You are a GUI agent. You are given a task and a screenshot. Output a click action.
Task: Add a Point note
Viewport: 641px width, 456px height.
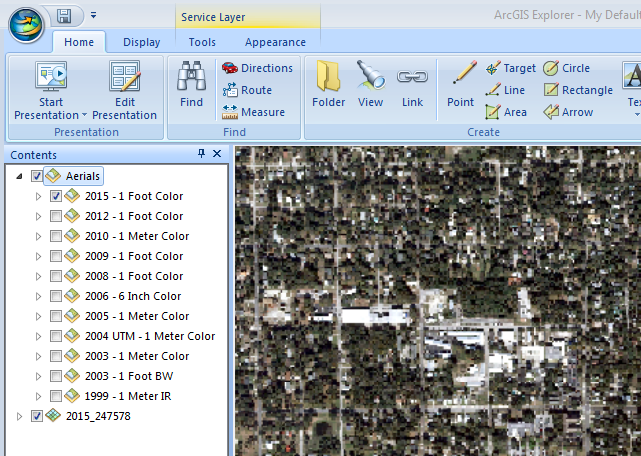[x=461, y=78]
